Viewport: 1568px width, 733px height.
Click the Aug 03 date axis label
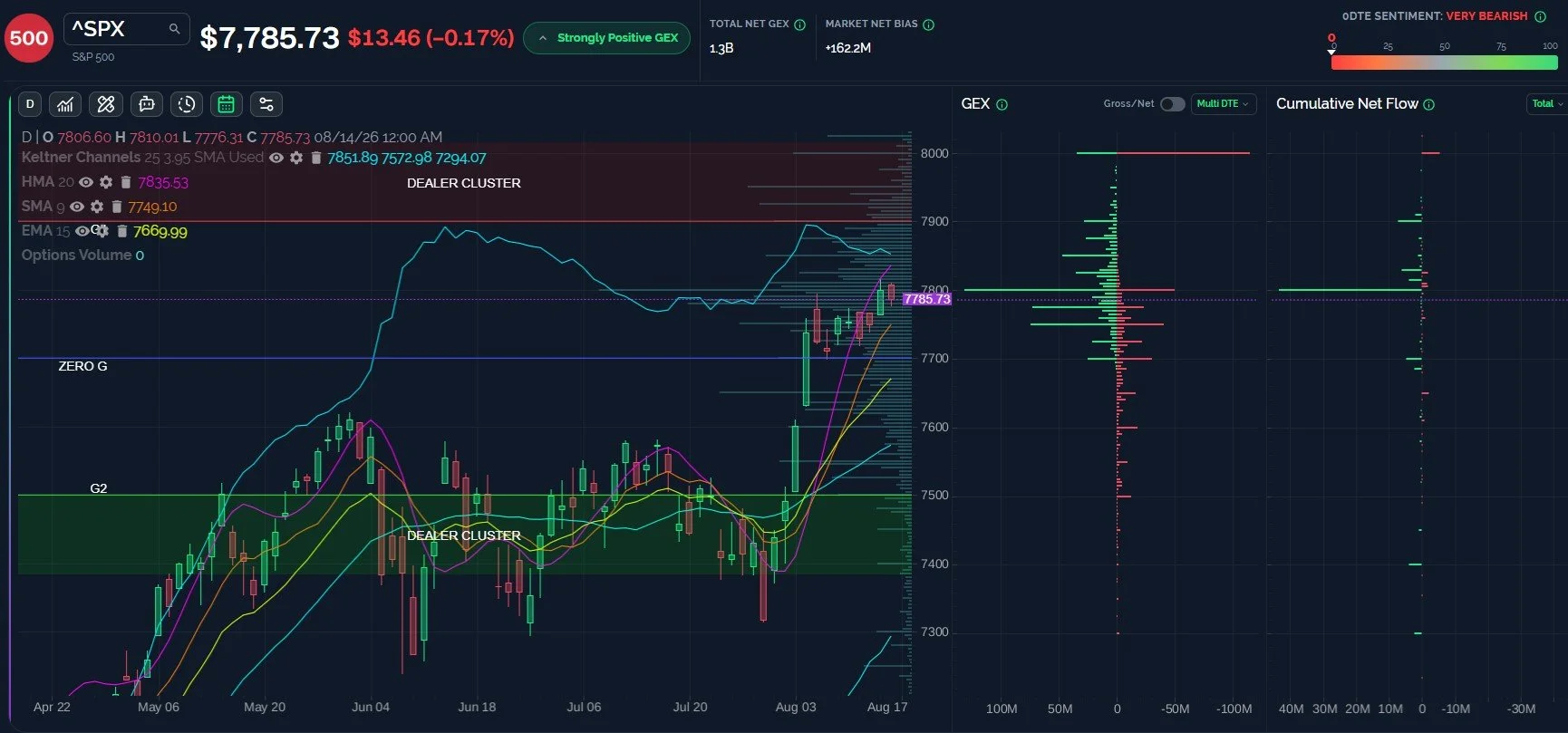(x=796, y=707)
